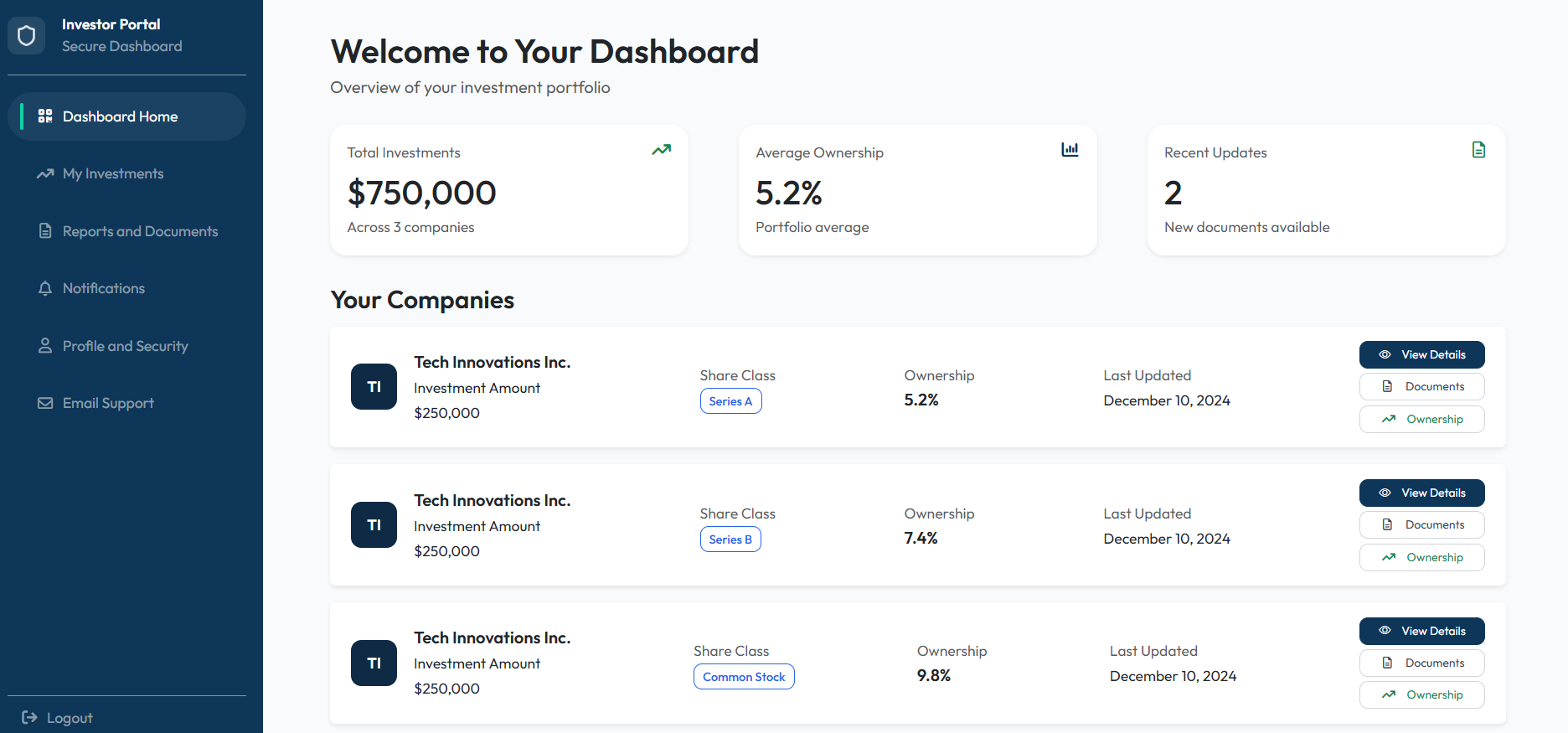Open Ownership for the Series A investment
The image size is (1568, 733).
tap(1421, 420)
